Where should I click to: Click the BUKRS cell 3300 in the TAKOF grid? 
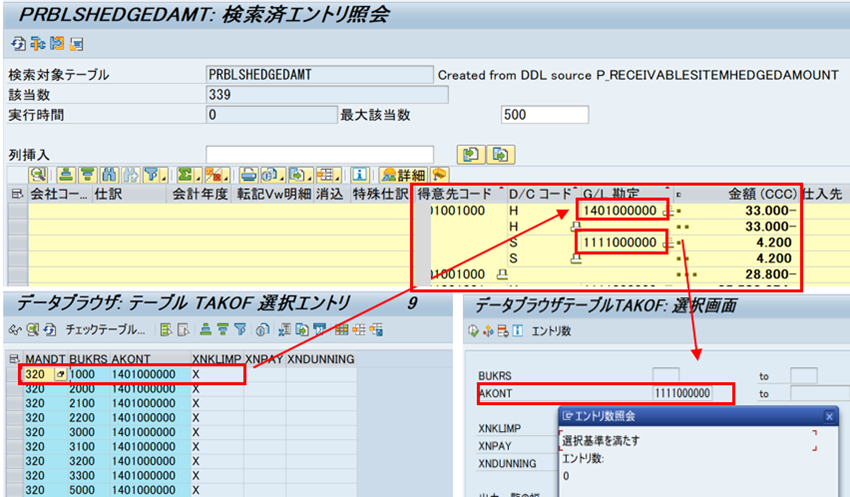(x=89, y=475)
